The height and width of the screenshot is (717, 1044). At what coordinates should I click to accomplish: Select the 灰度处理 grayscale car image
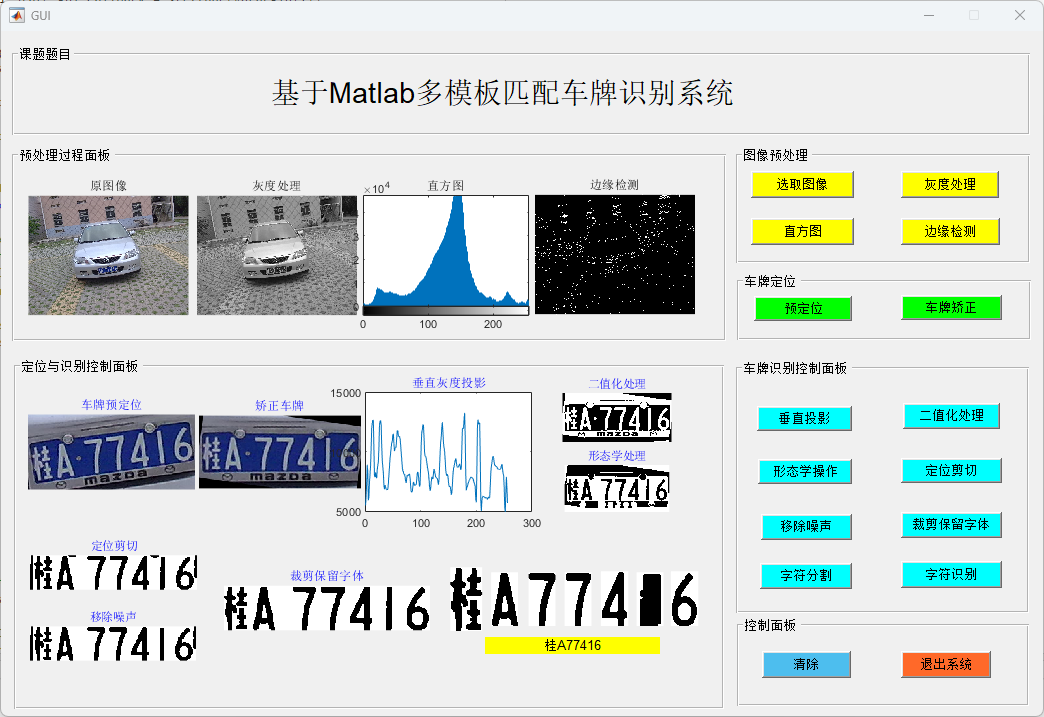[277, 255]
